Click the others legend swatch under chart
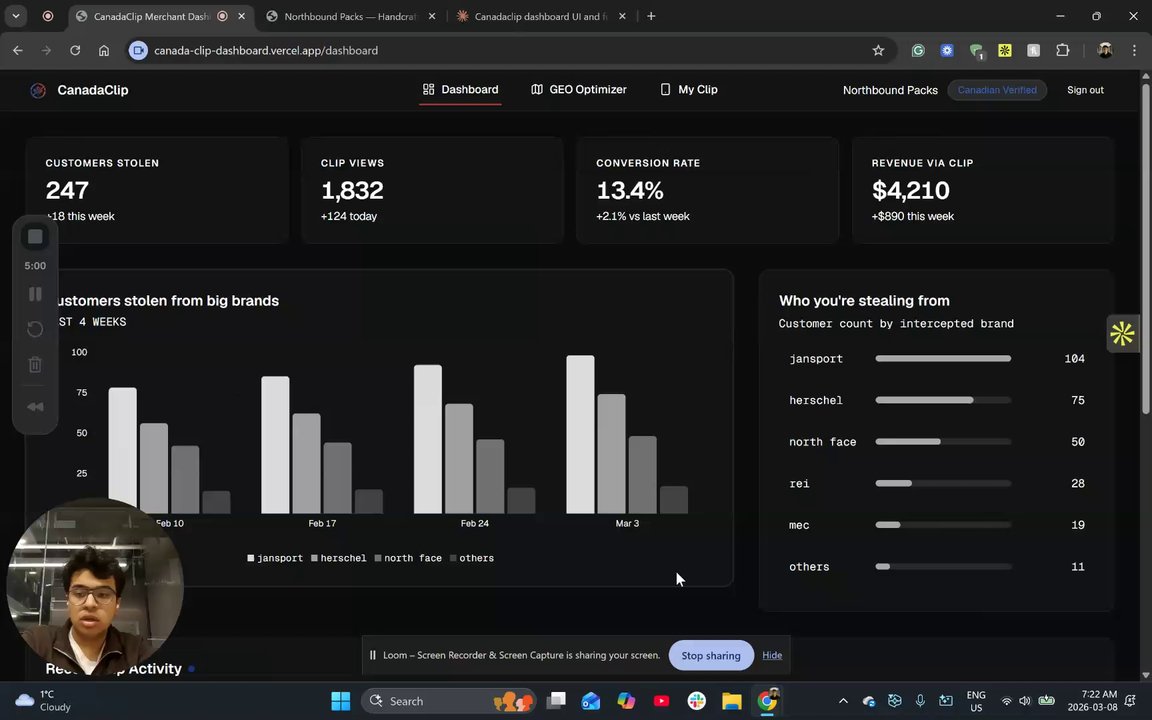The width and height of the screenshot is (1152, 720). coord(453,558)
